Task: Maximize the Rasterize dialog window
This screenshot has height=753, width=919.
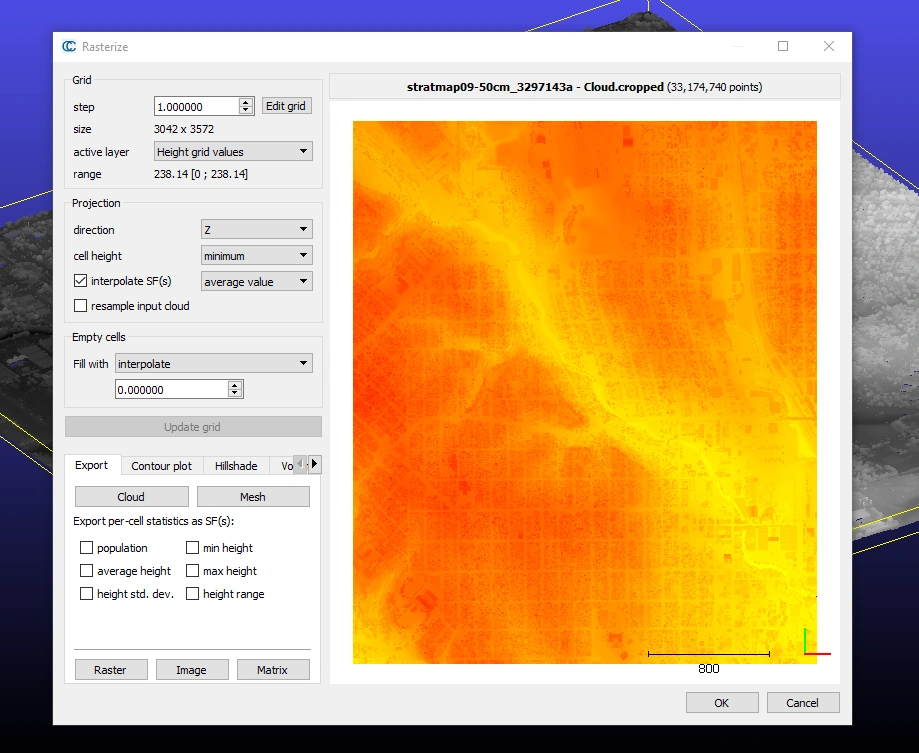Action: pyautogui.click(x=783, y=46)
